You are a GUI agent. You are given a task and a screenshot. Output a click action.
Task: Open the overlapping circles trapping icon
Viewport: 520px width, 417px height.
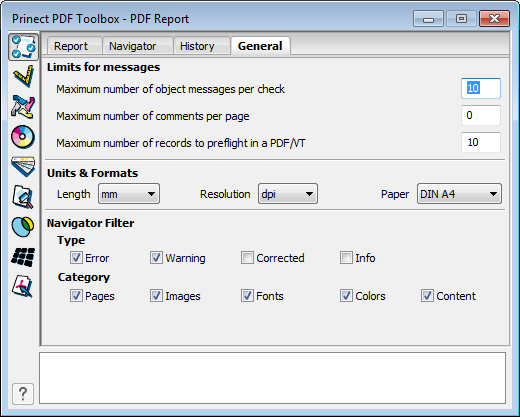click(x=23, y=227)
